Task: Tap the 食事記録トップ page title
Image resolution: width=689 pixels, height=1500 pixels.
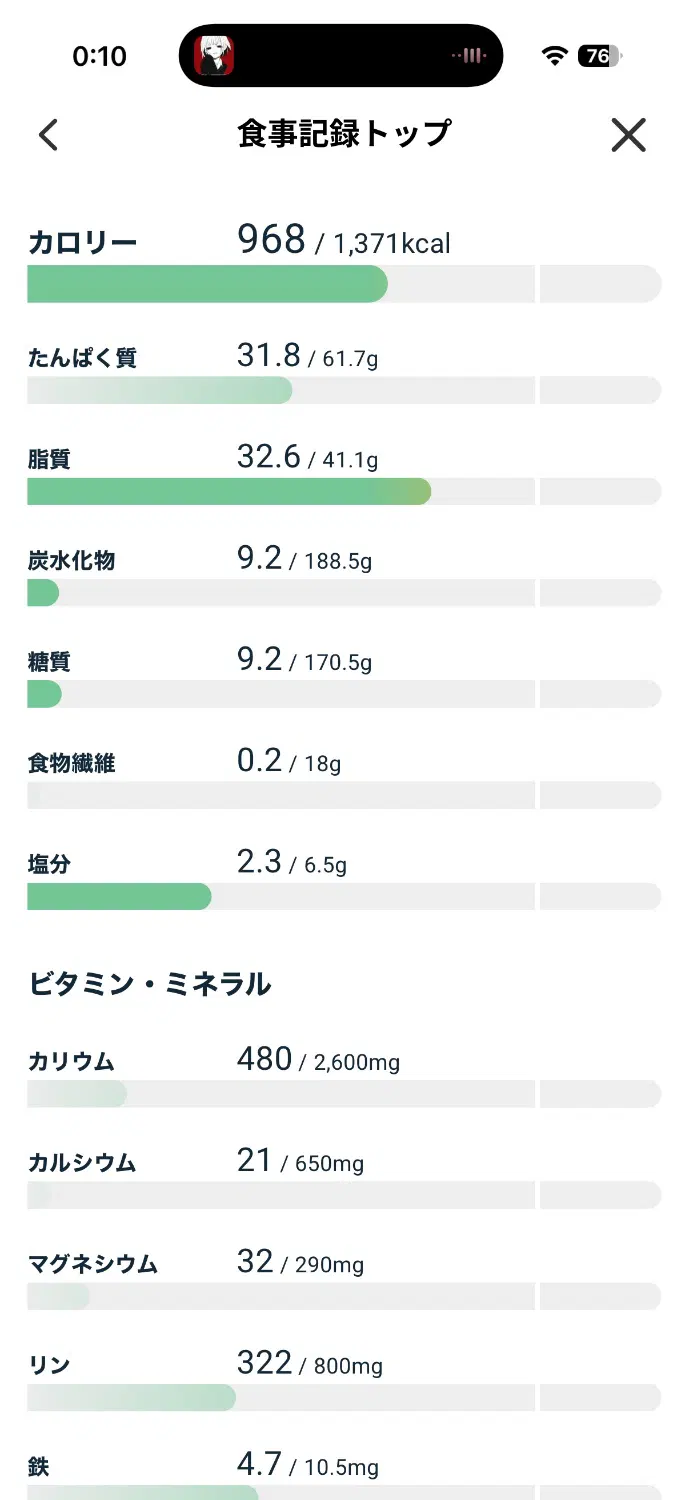Action: (x=344, y=134)
